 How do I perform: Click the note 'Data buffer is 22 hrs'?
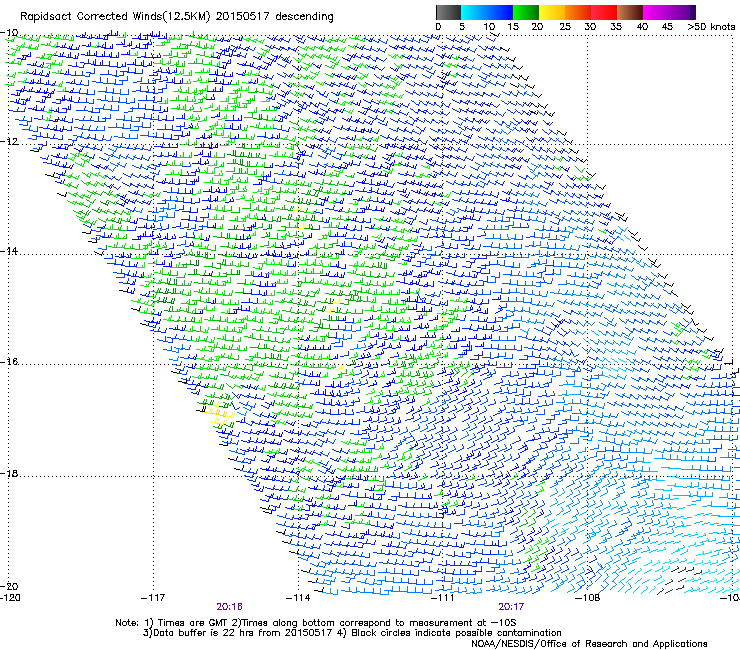(x=202, y=633)
